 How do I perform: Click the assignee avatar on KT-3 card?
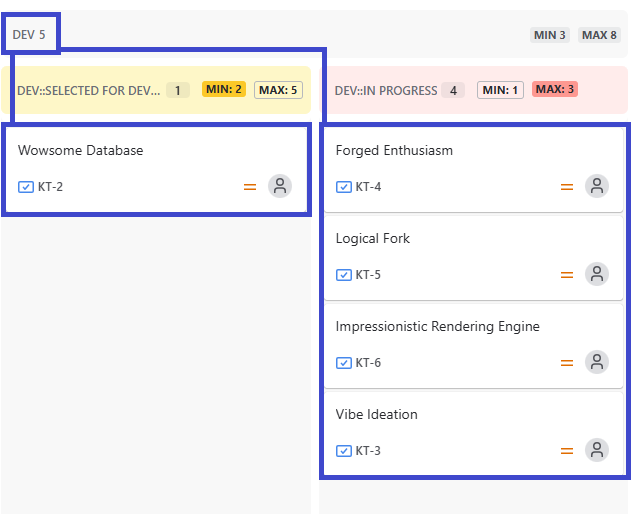click(x=597, y=450)
